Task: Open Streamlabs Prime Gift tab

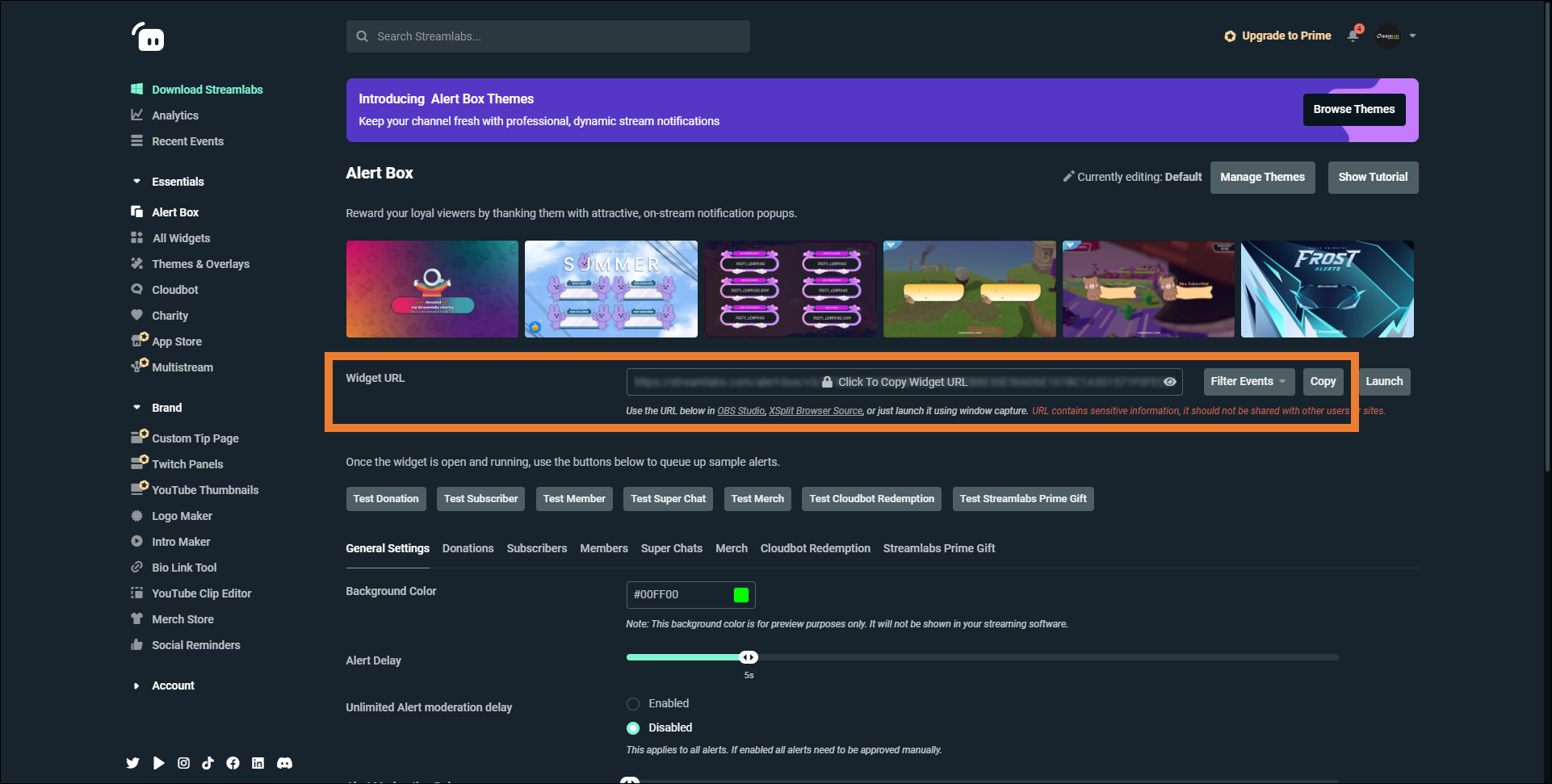Action: click(x=939, y=548)
